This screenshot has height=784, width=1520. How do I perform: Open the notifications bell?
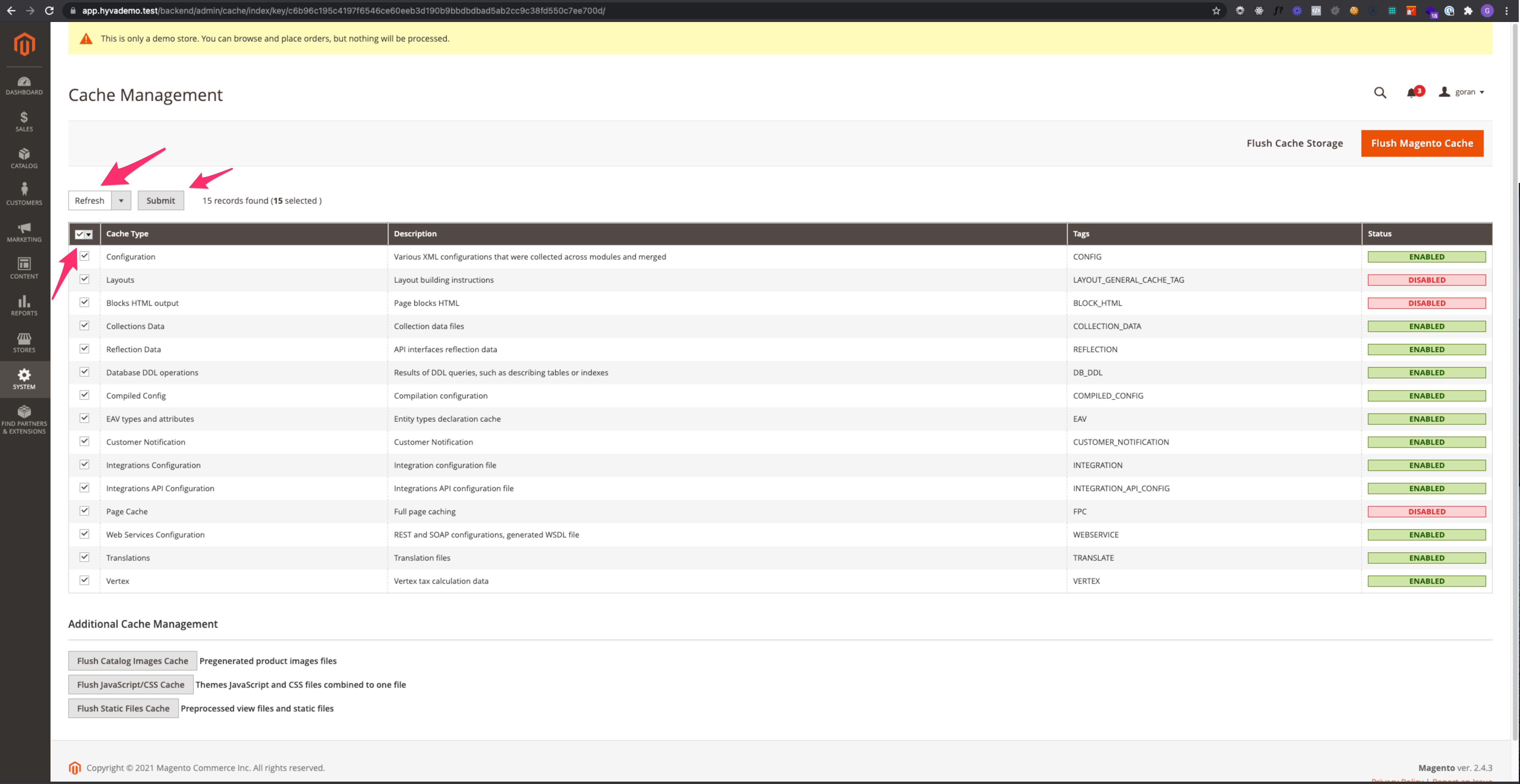pyautogui.click(x=1412, y=93)
